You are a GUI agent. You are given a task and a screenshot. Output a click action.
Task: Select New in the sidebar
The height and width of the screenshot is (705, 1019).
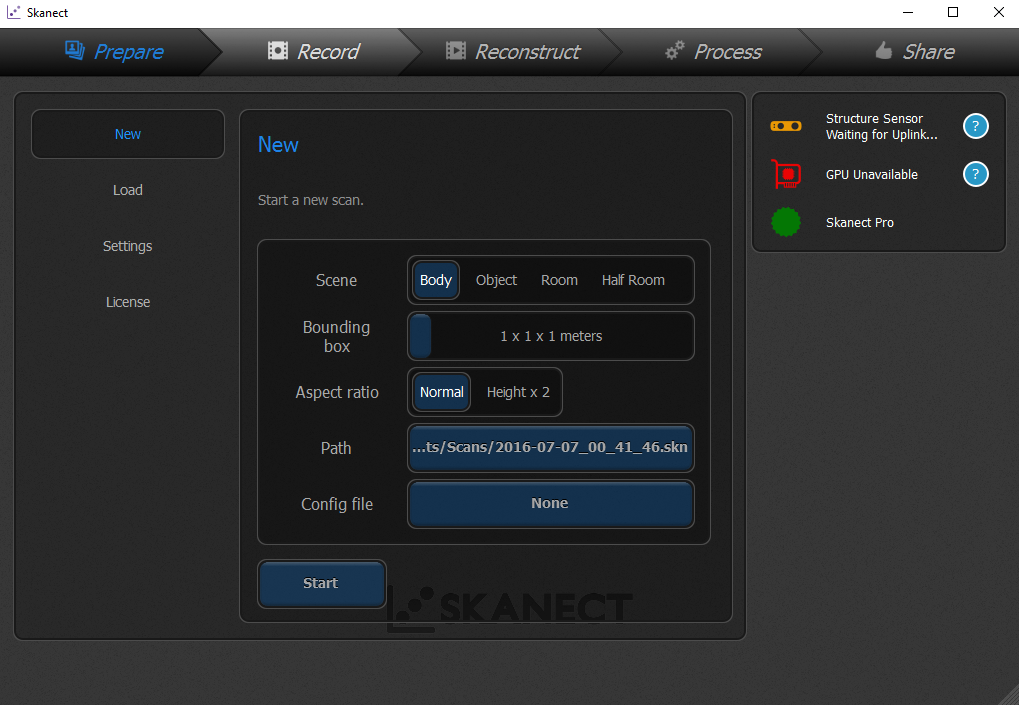[128, 134]
